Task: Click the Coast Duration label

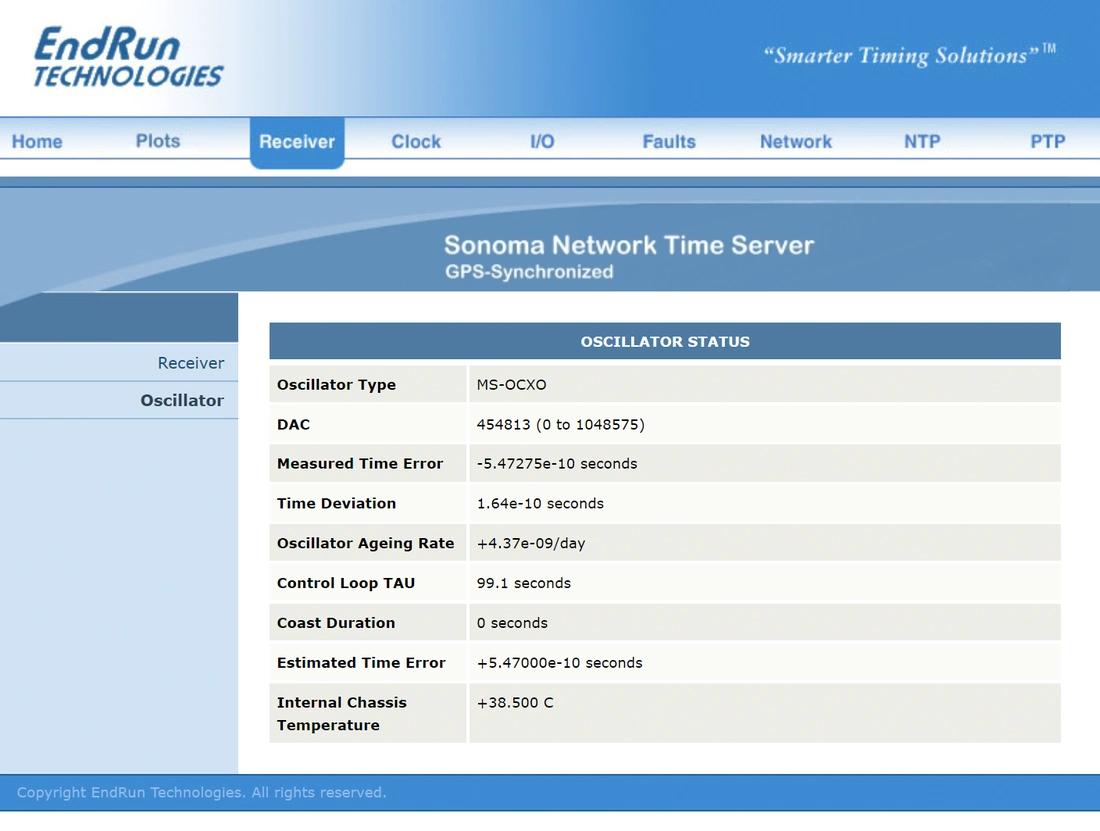Action: [x=336, y=623]
